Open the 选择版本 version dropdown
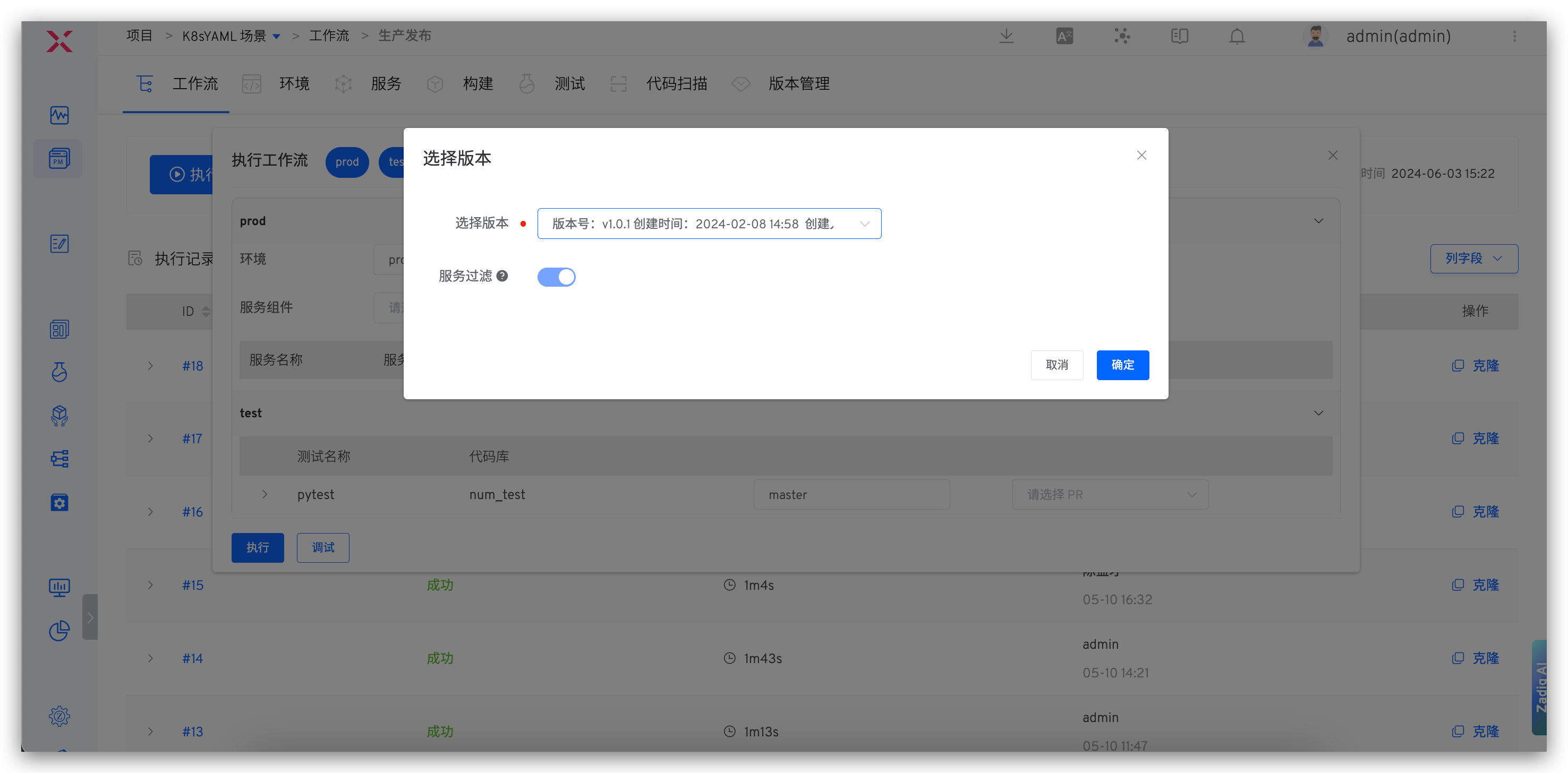Viewport: 1568px width, 773px height. (709, 224)
